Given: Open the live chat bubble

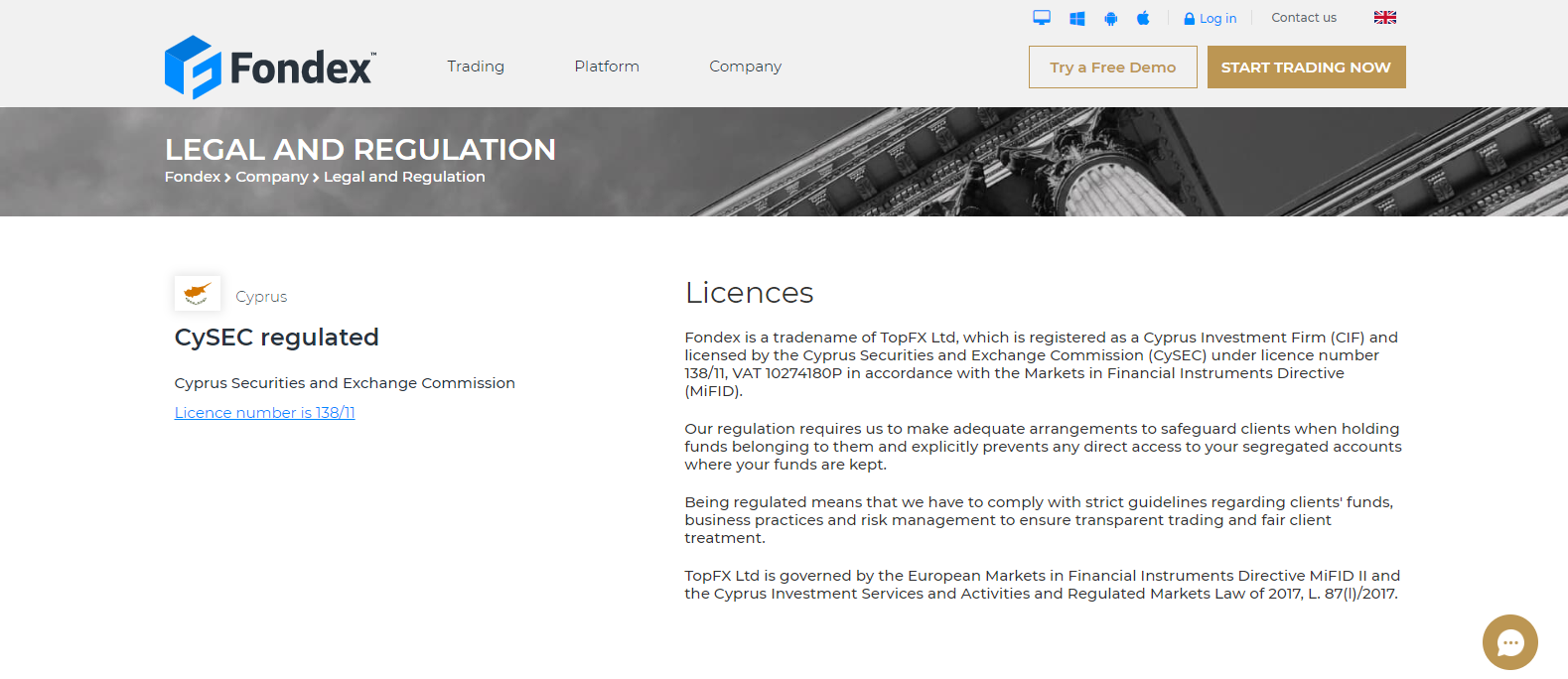Looking at the screenshot, I should tap(1509, 642).
